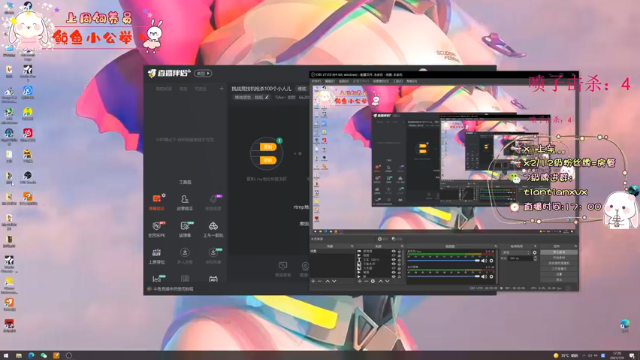Click the monitor icon at 直播伴侣 bottom bar
Screen dimensions: 640x360
(283, 266)
